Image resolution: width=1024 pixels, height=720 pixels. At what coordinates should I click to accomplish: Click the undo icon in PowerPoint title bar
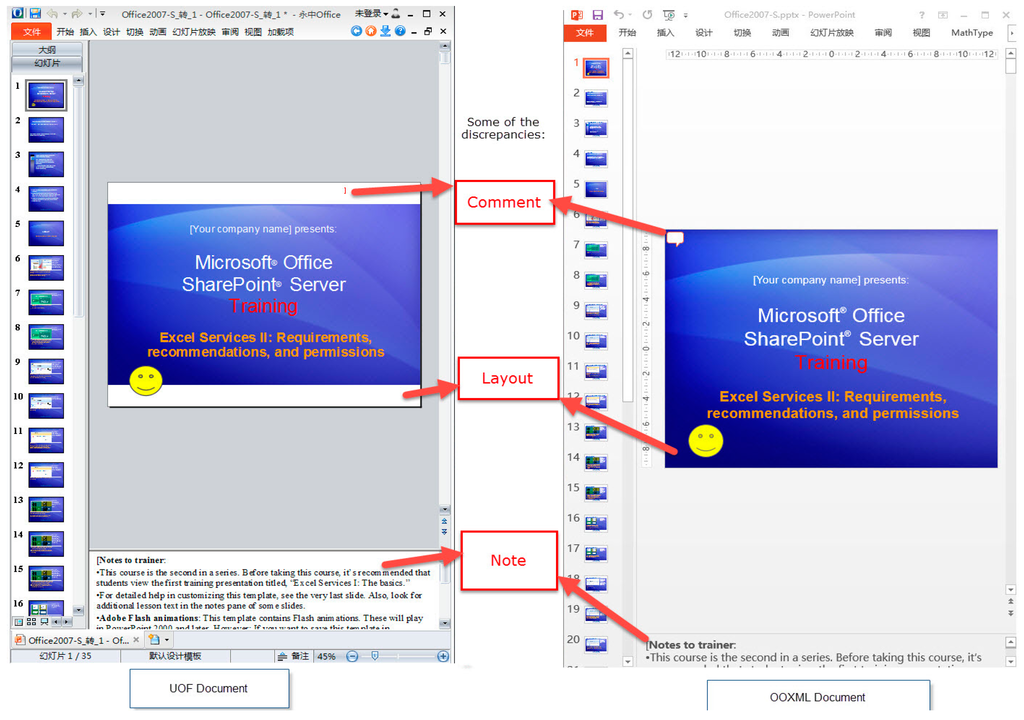[618, 14]
